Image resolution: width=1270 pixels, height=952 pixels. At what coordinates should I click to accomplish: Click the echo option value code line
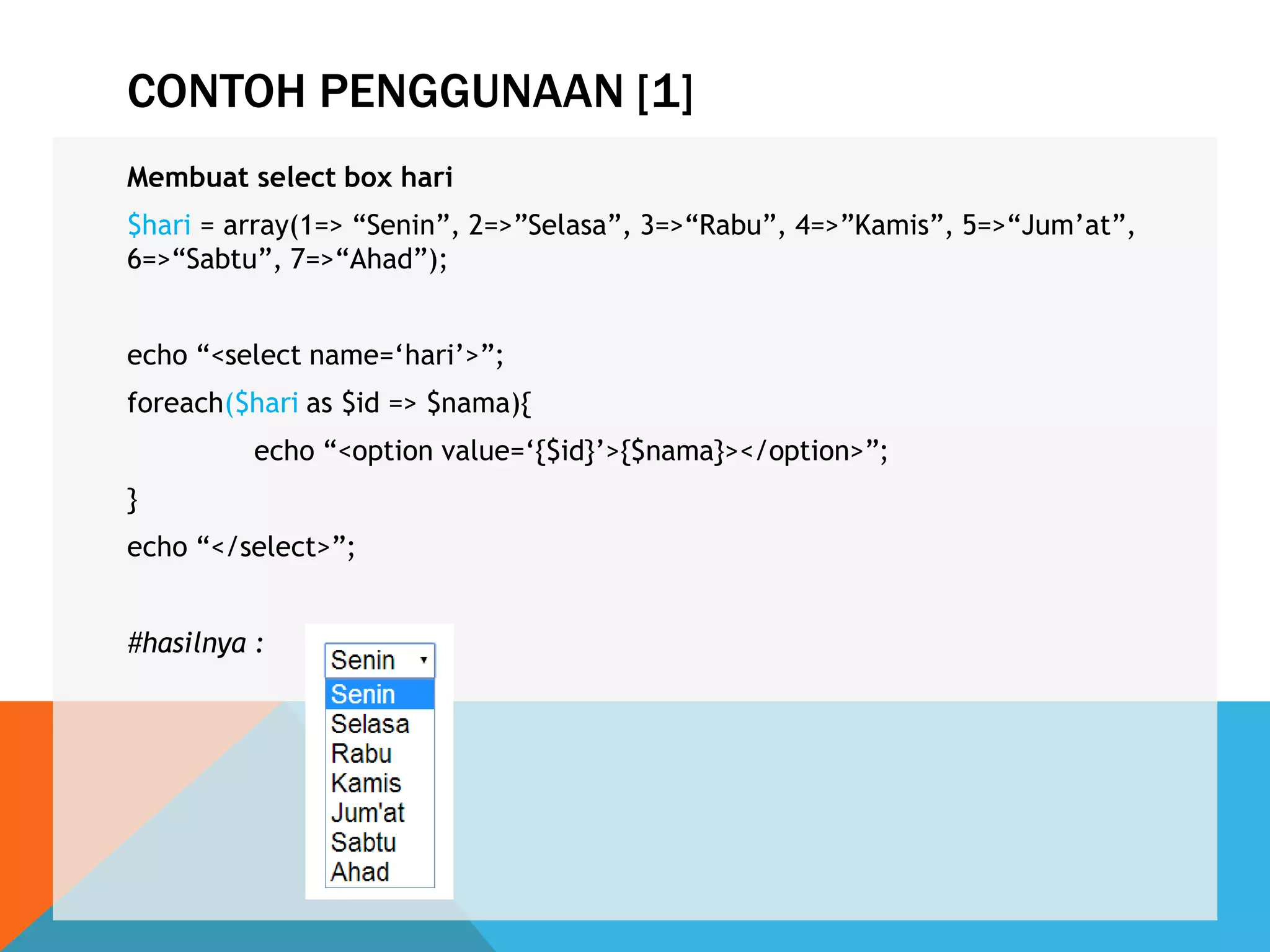(571, 451)
